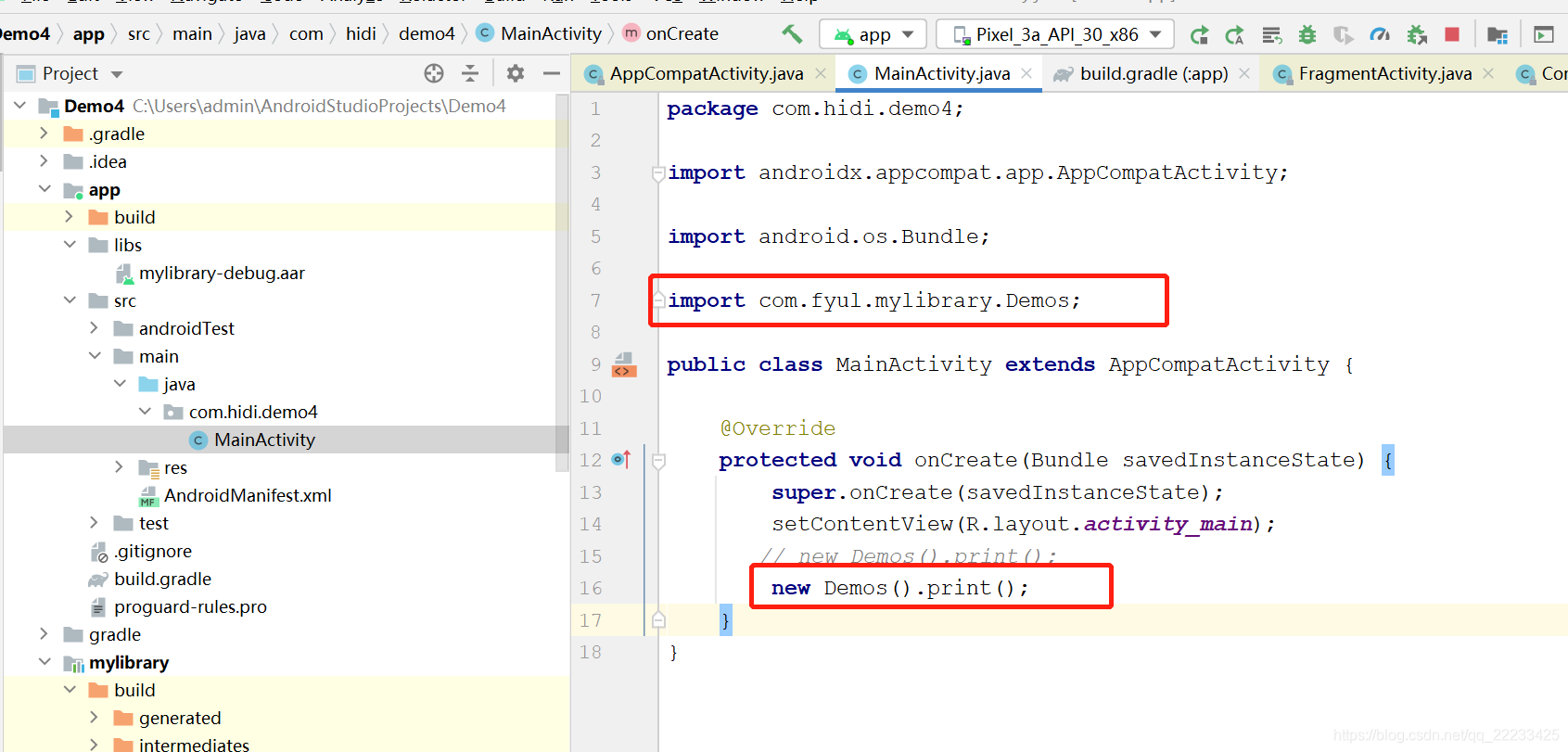The width and height of the screenshot is (1568, 752).
Task: Click the Make Project hammer icon
Action: coord(792,34)
